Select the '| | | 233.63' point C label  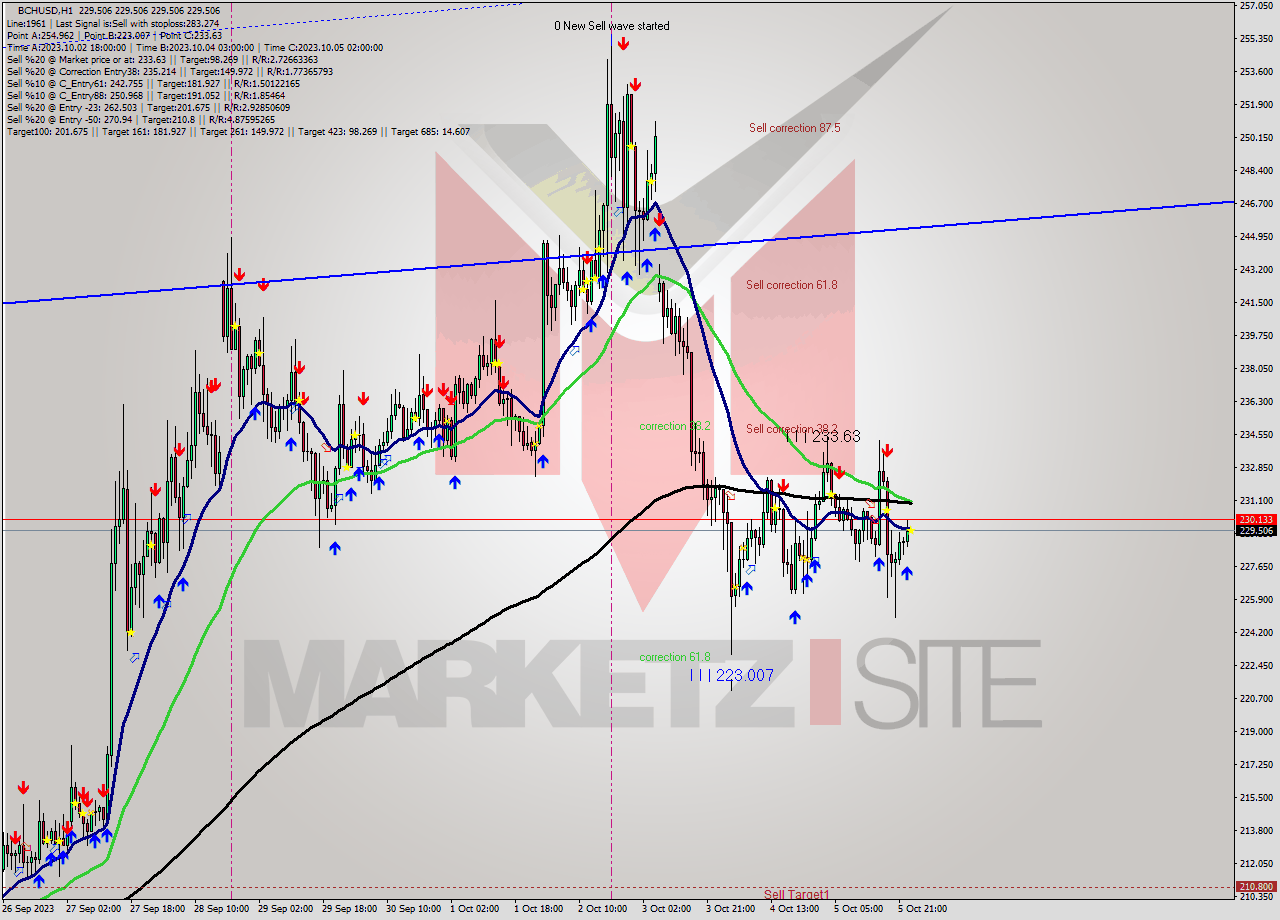822,437
